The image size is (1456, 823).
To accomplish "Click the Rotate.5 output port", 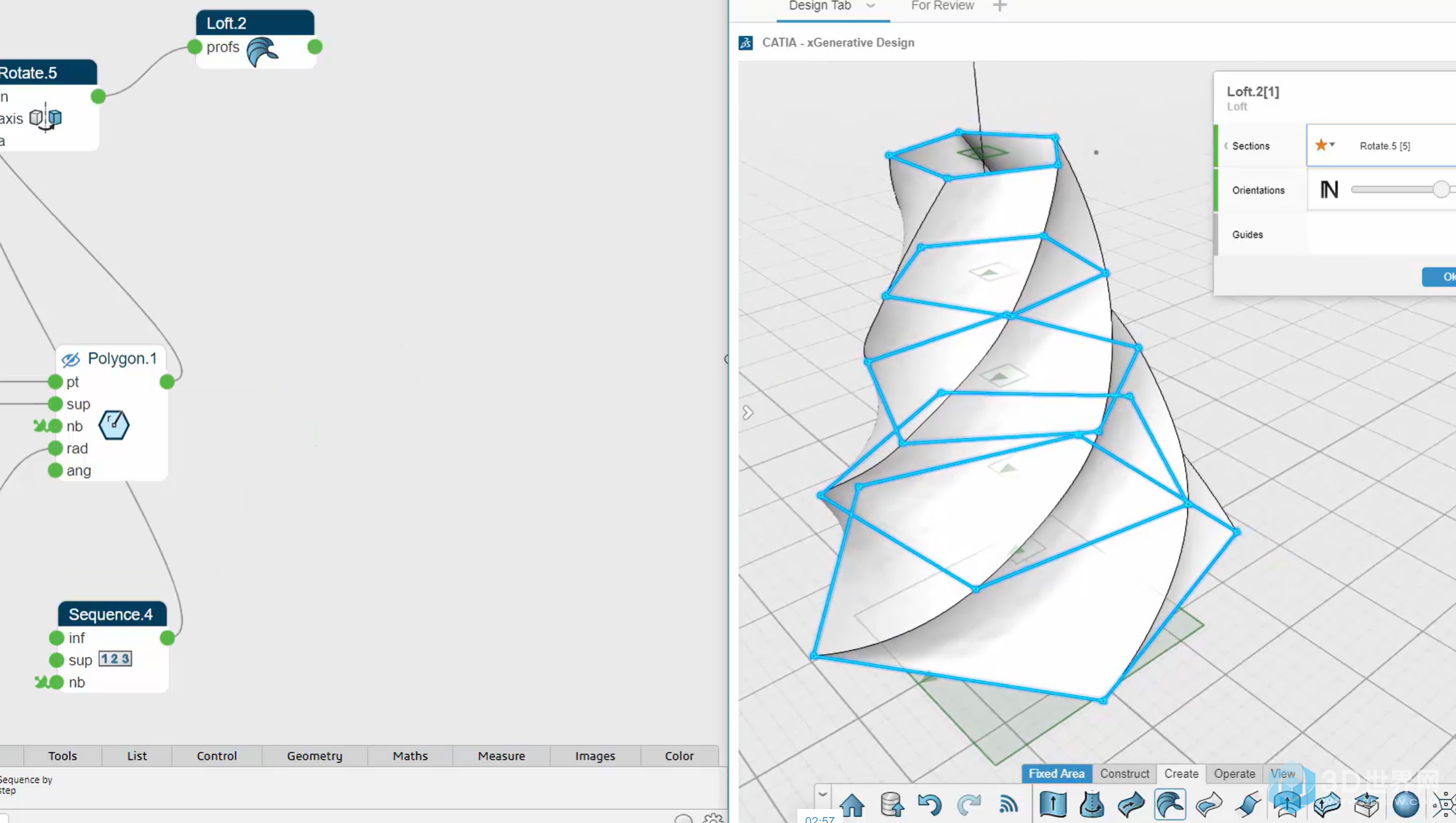I will click(x=98, y=96).
